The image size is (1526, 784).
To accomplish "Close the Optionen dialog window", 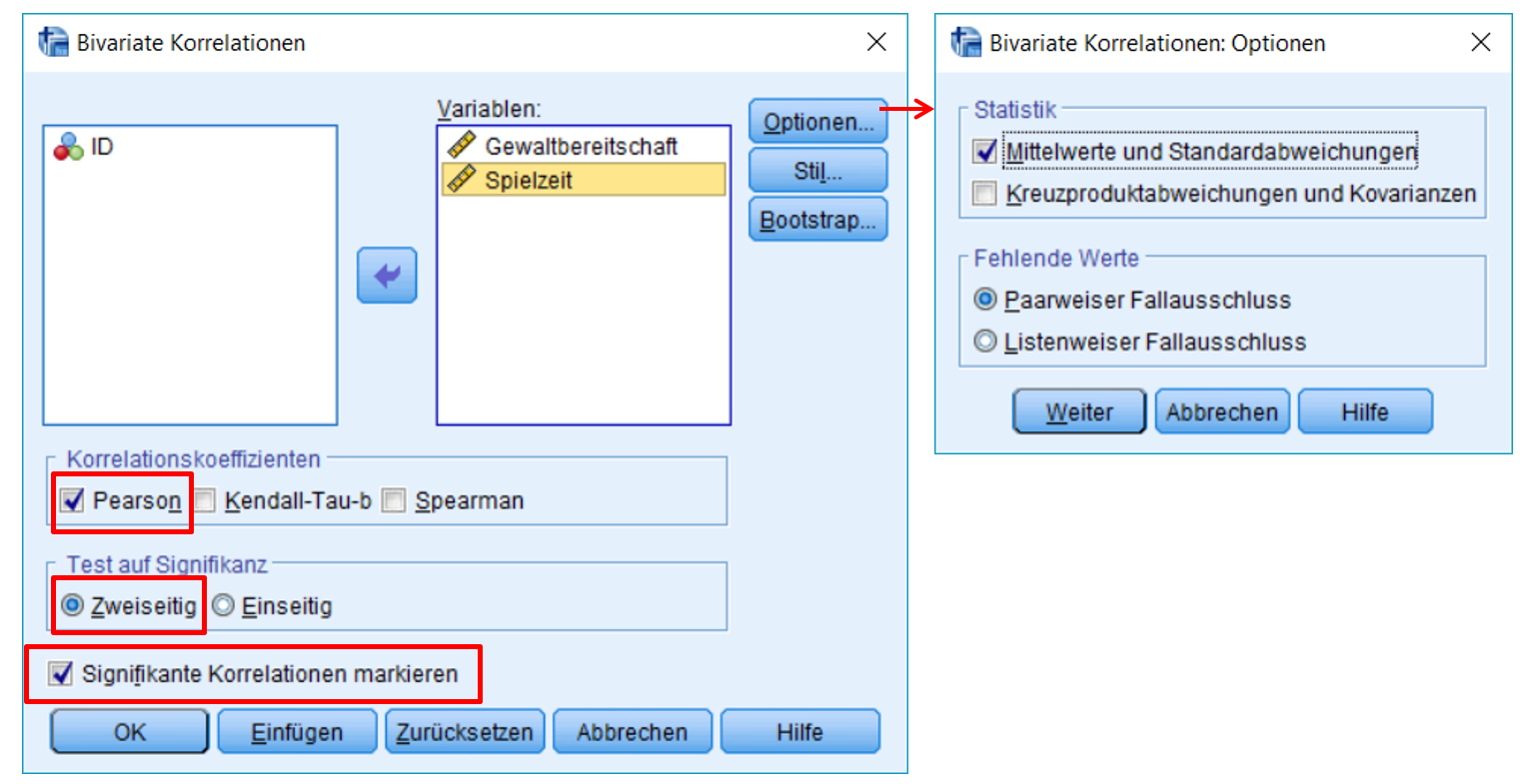I will [x=1480, y=42].
